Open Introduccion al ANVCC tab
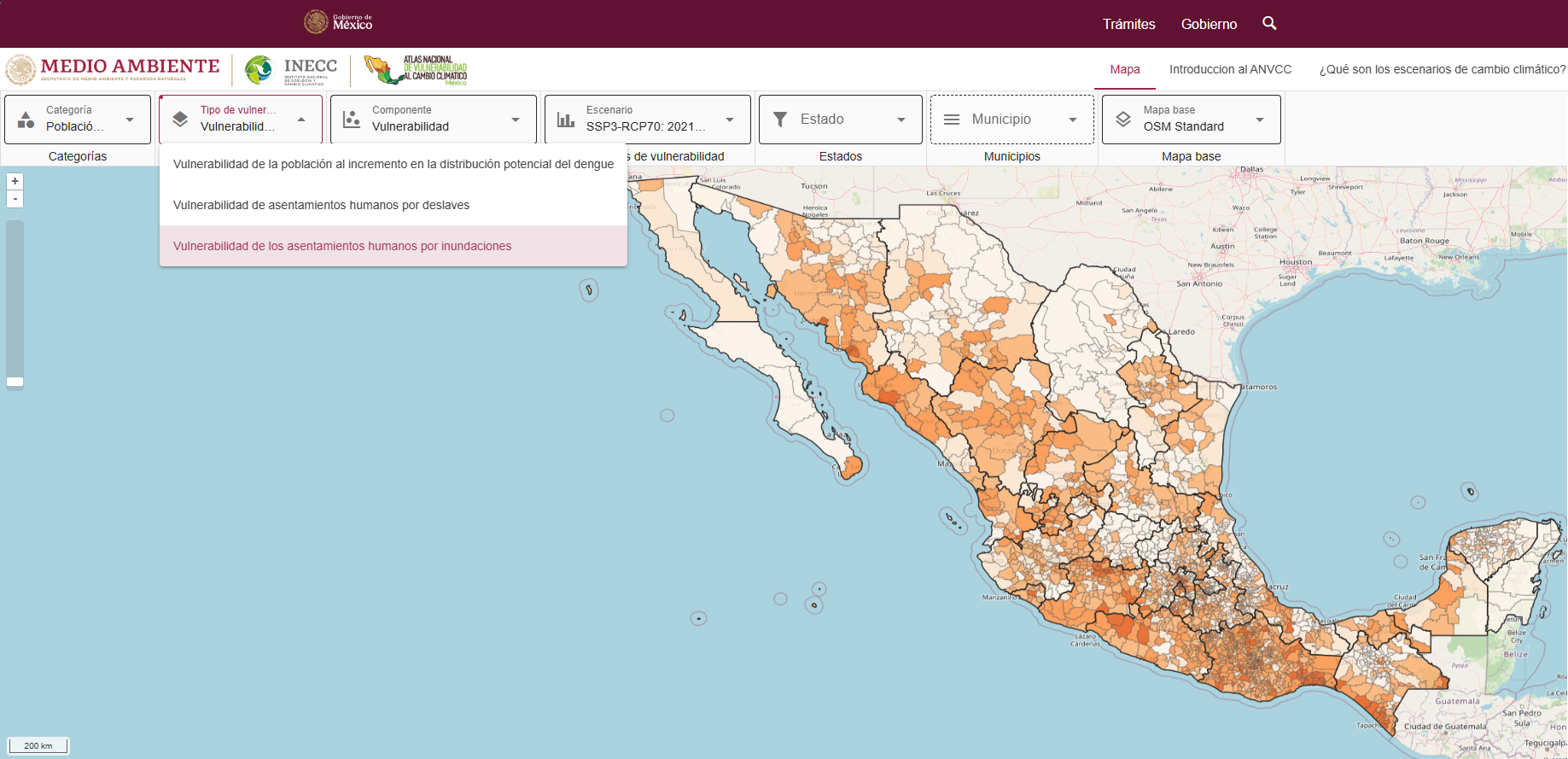 point(1230,69)
